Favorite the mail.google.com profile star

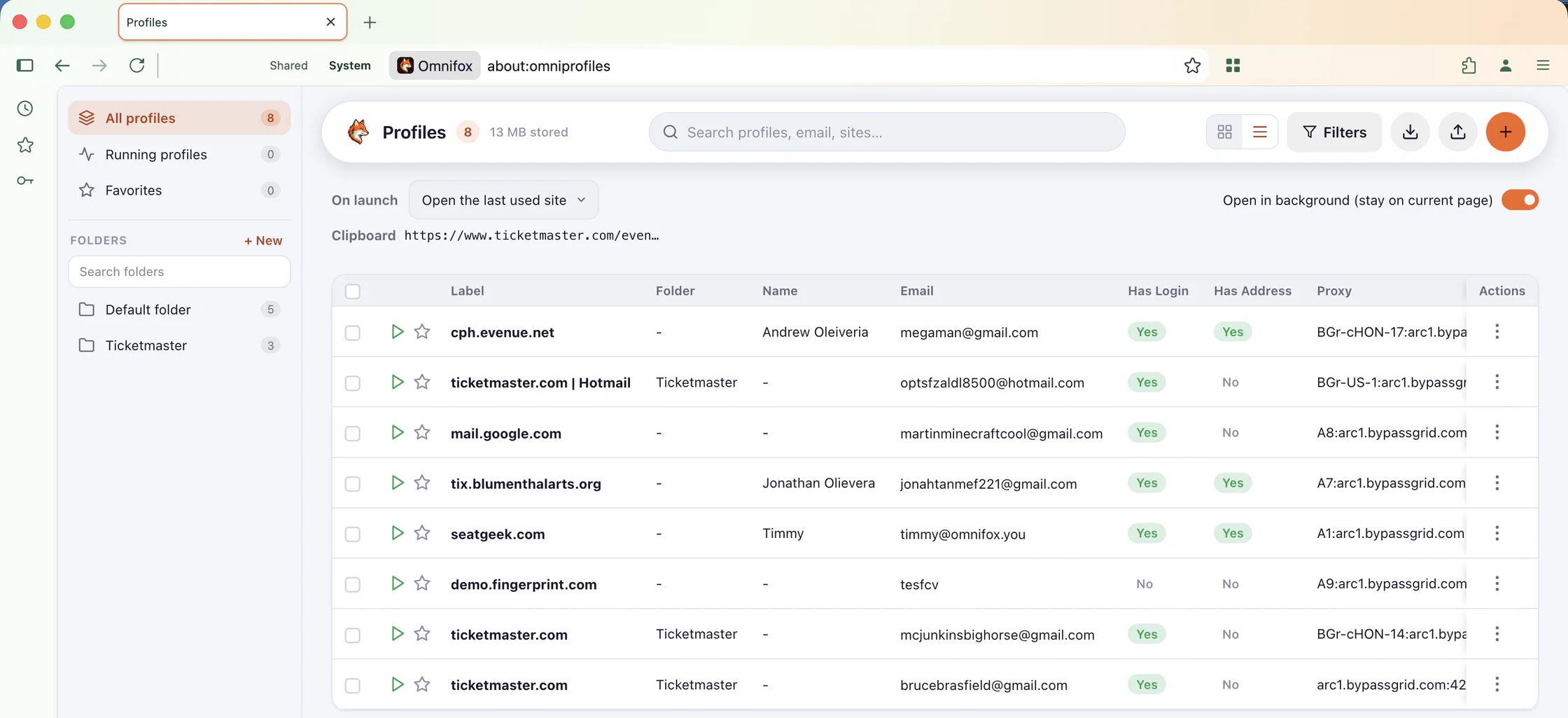(421, 432)
